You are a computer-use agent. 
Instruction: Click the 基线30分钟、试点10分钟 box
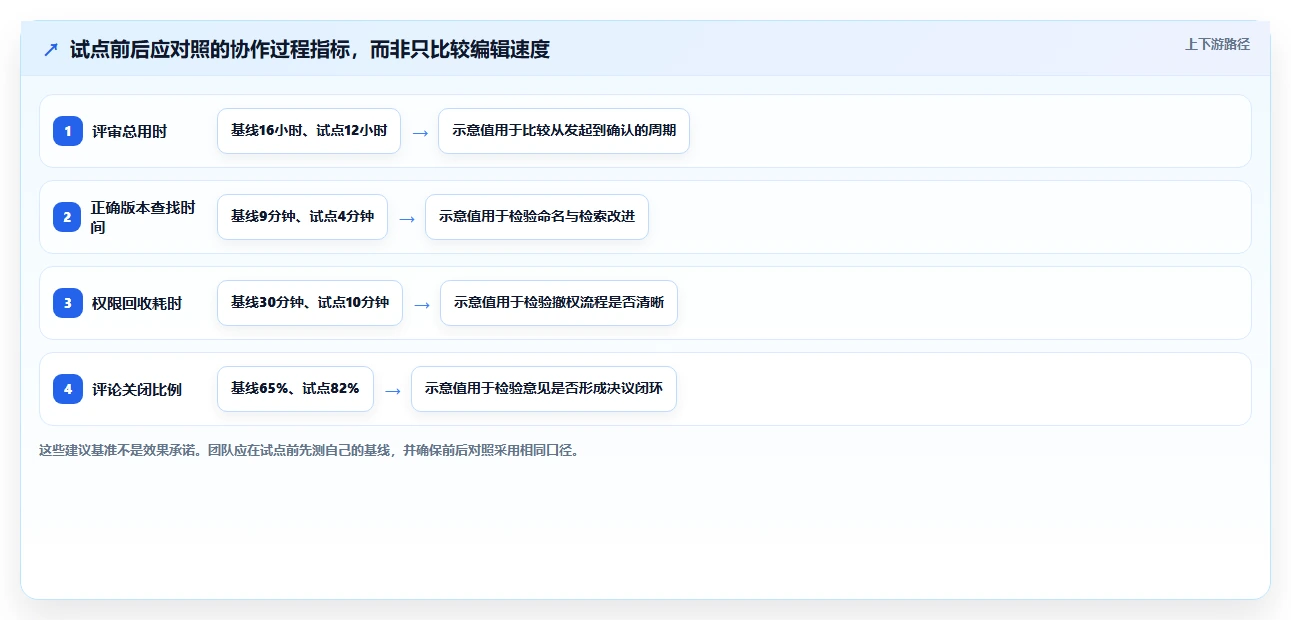(310, 303)
